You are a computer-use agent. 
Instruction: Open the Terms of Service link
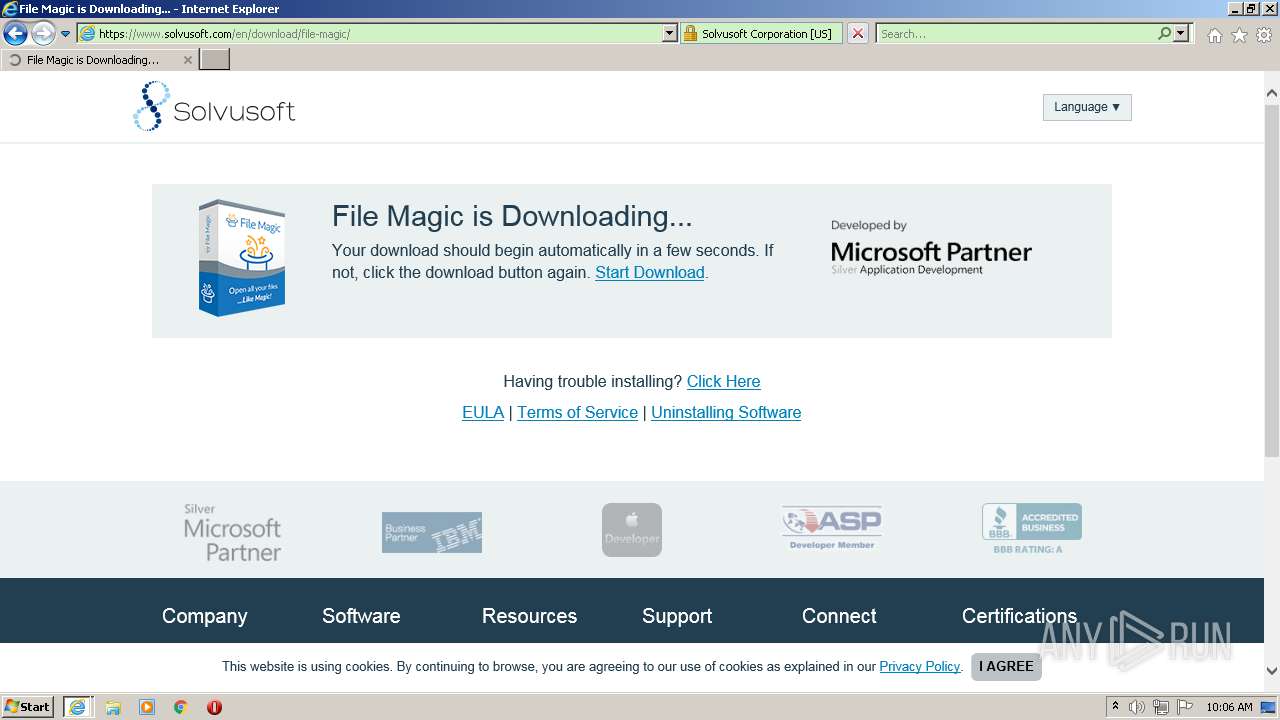577,412
